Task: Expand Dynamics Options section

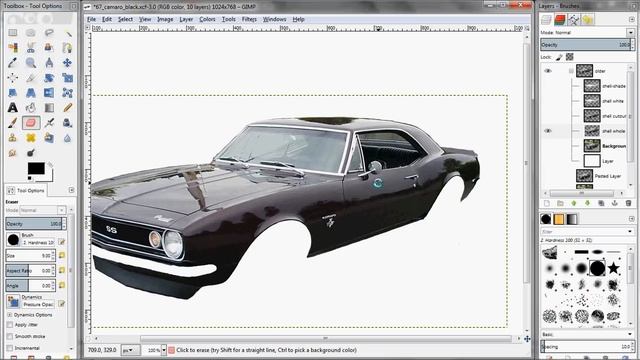Action: 9,315
